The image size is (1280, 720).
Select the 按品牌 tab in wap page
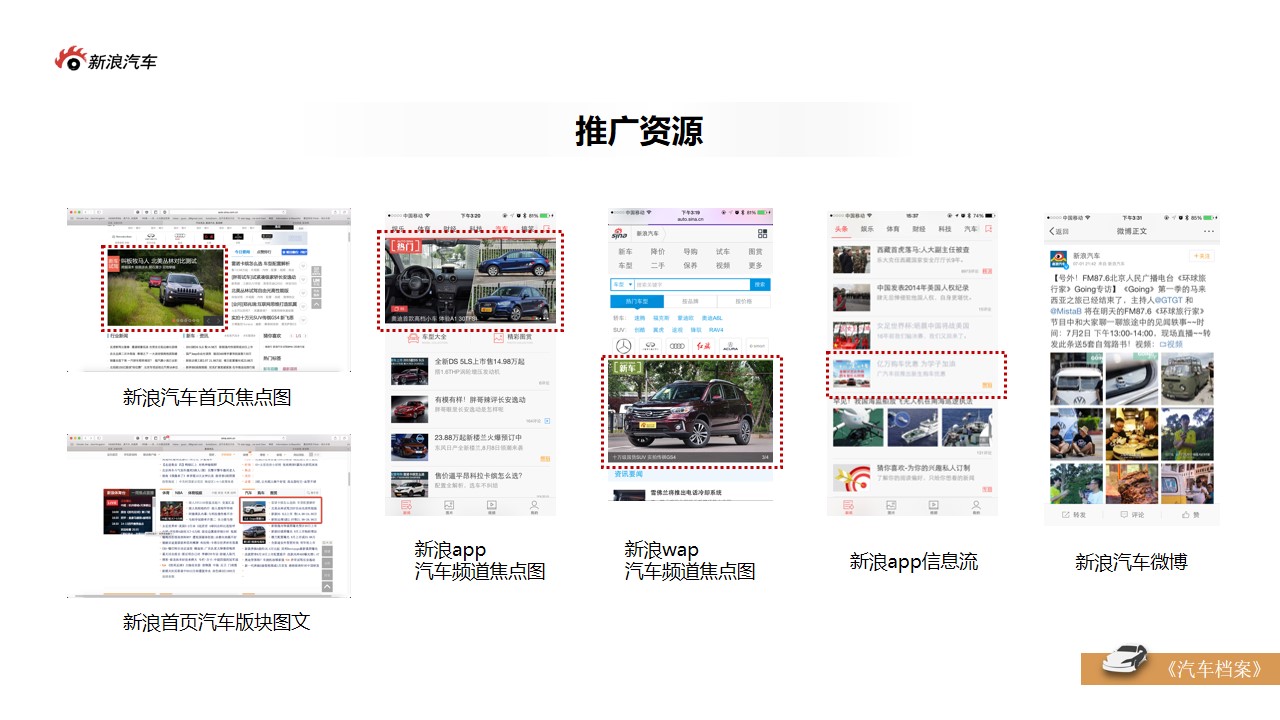(690, 301)
